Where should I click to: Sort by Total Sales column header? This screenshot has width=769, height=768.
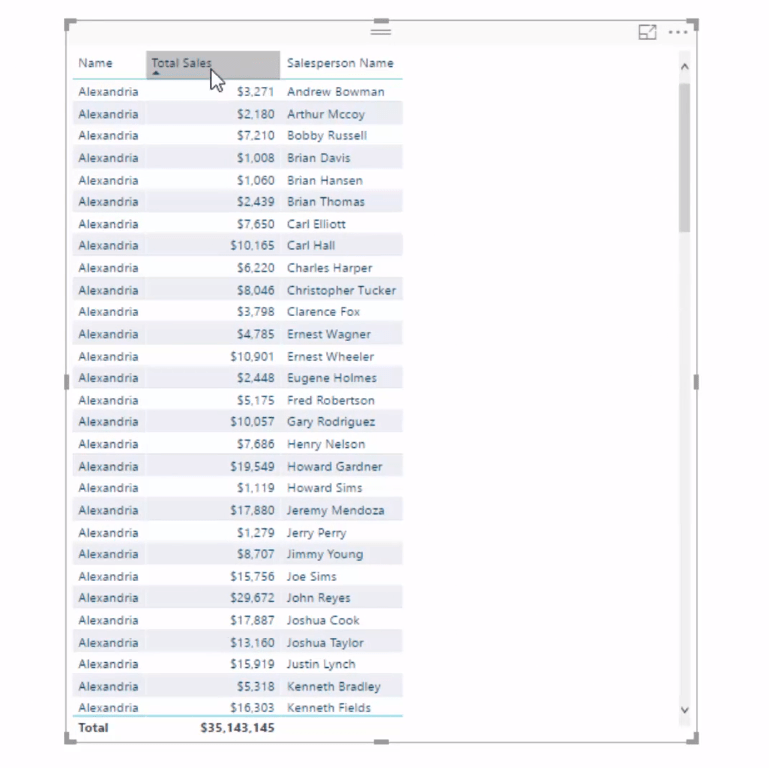coord(213,64)
